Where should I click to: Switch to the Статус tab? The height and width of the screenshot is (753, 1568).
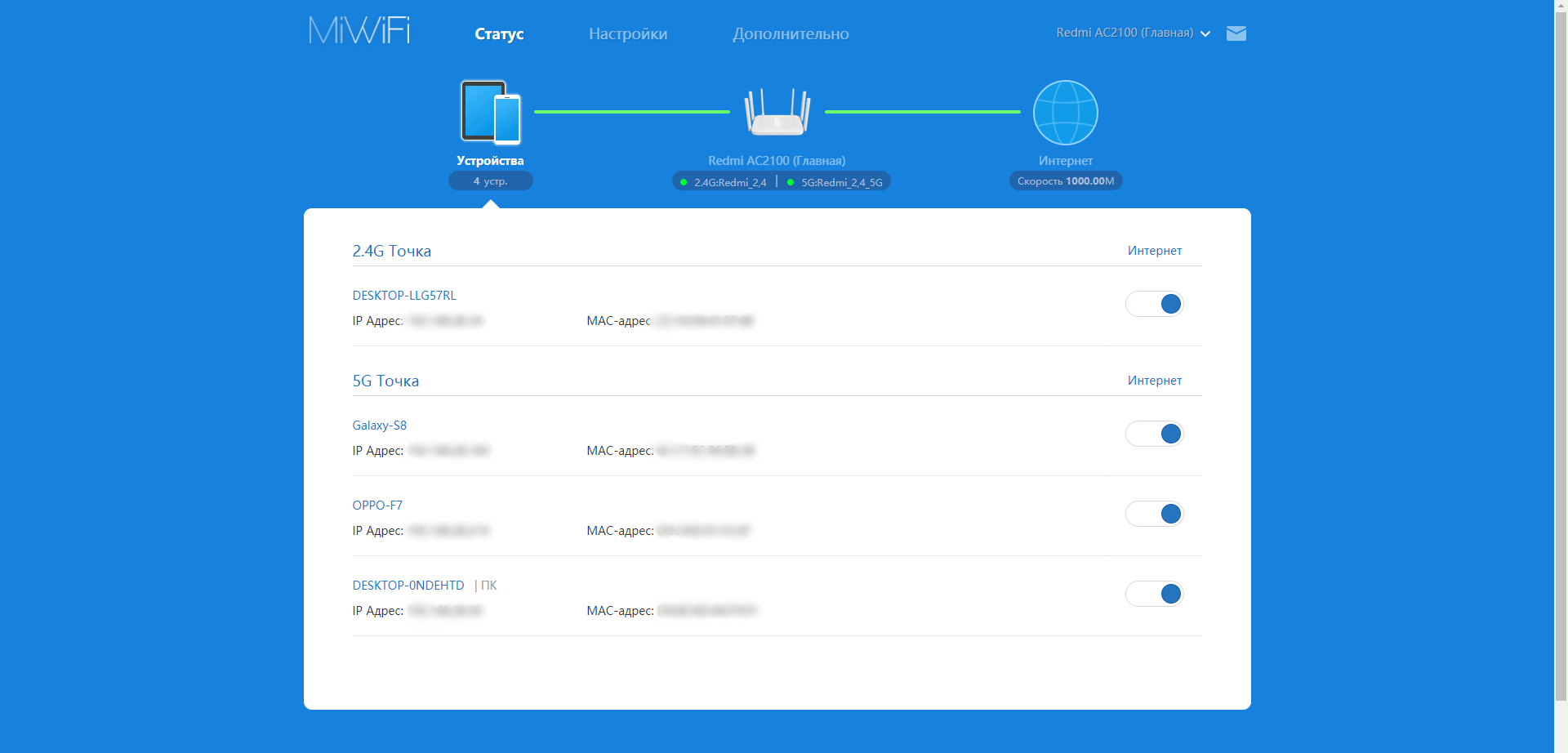coord(499,33)
